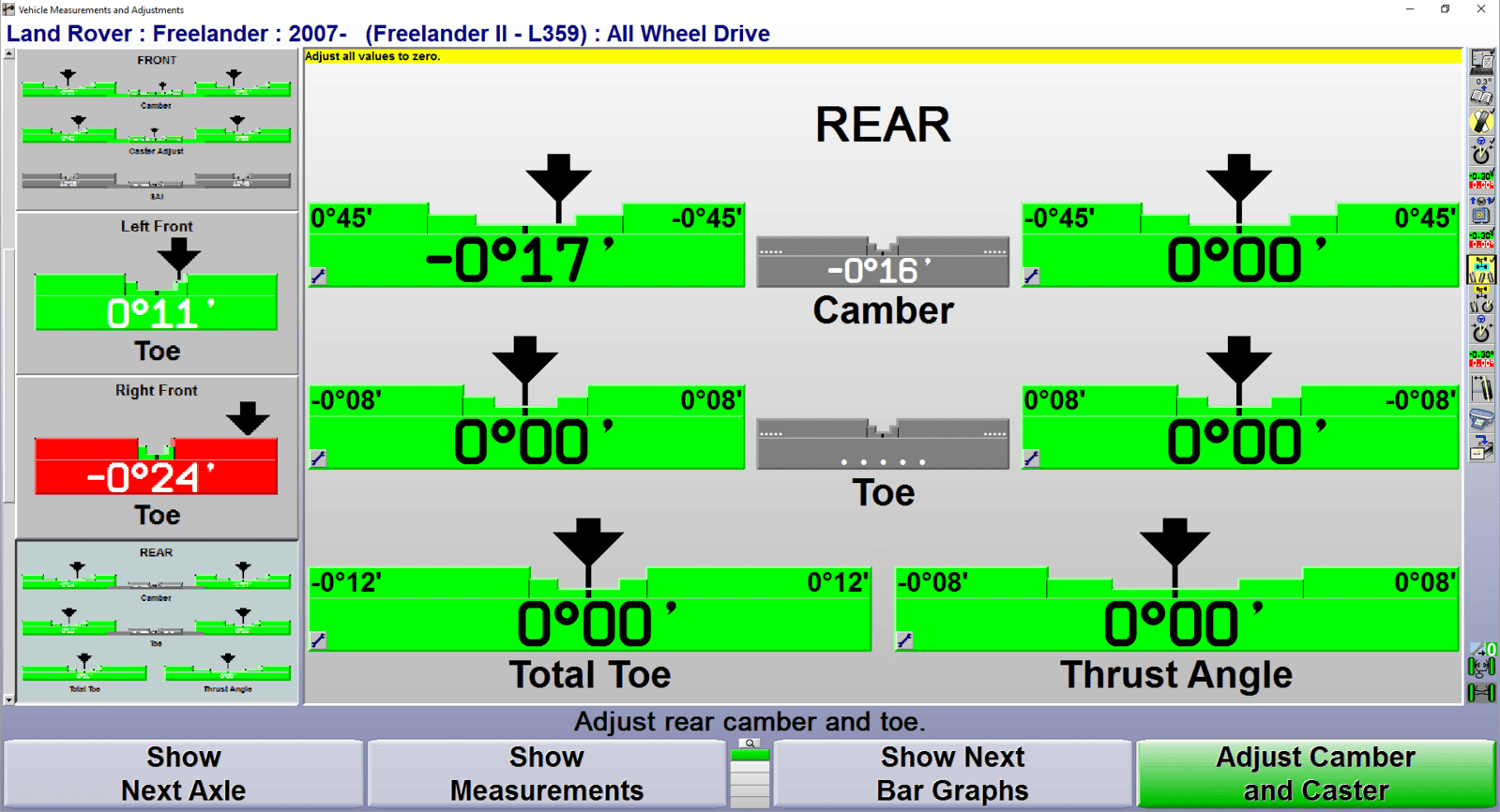Open the tilted wheel camber tool icon

click(x=1481, y=388)
